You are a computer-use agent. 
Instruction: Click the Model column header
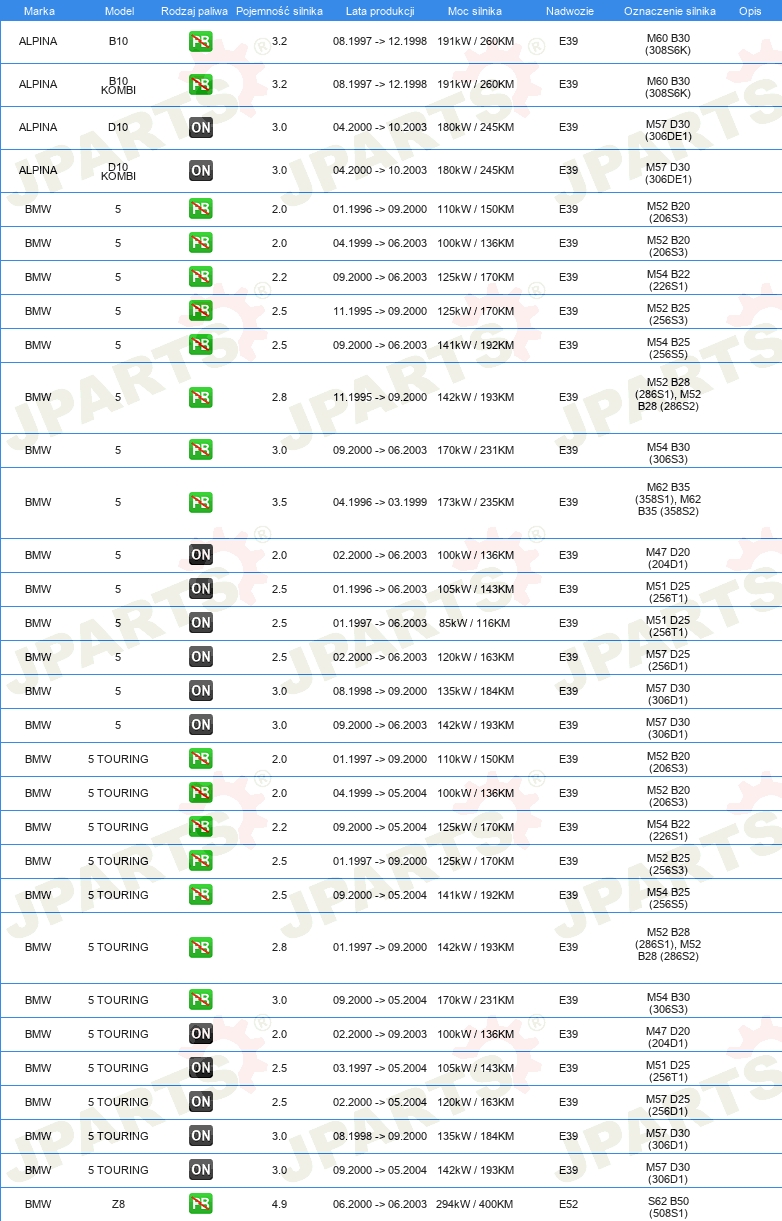click(119, 10)
